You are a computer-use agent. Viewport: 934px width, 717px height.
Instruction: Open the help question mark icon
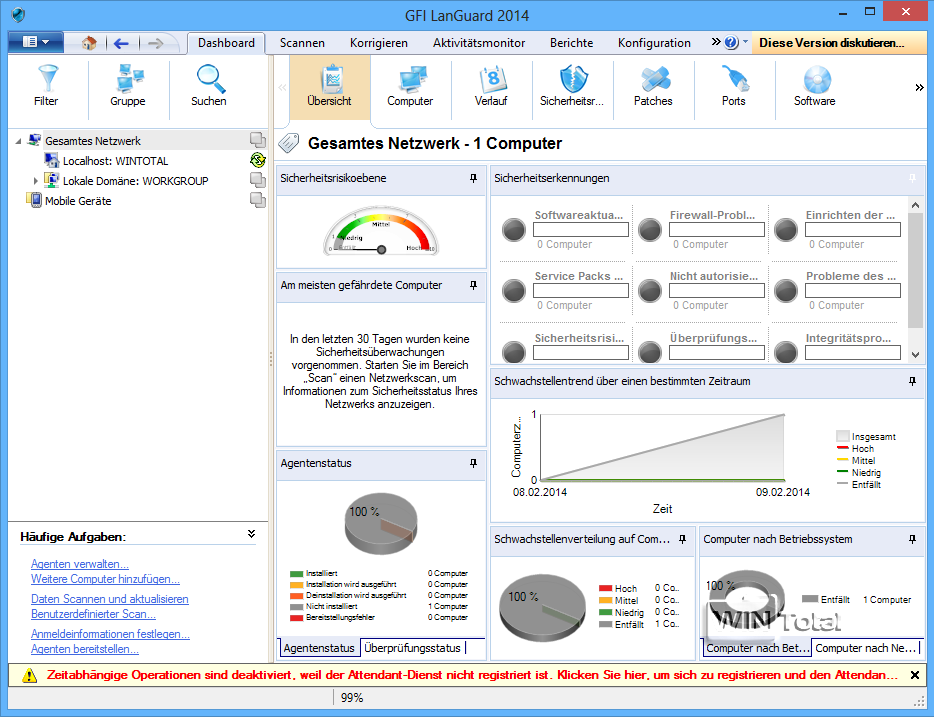click(x=731, y=42)
